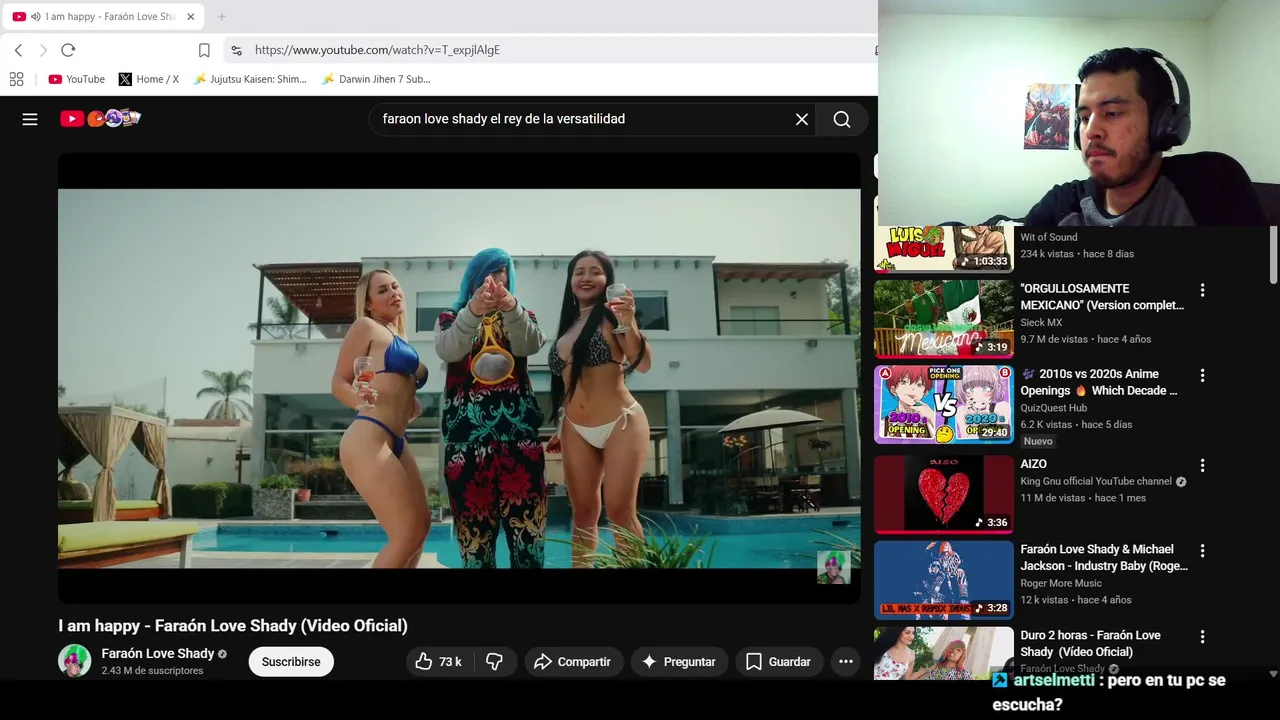This screenshot has height=720, width=1280.
Task: Open 2010s vs 2020s Anime Openings thumbnail
Action: point(944,404)
